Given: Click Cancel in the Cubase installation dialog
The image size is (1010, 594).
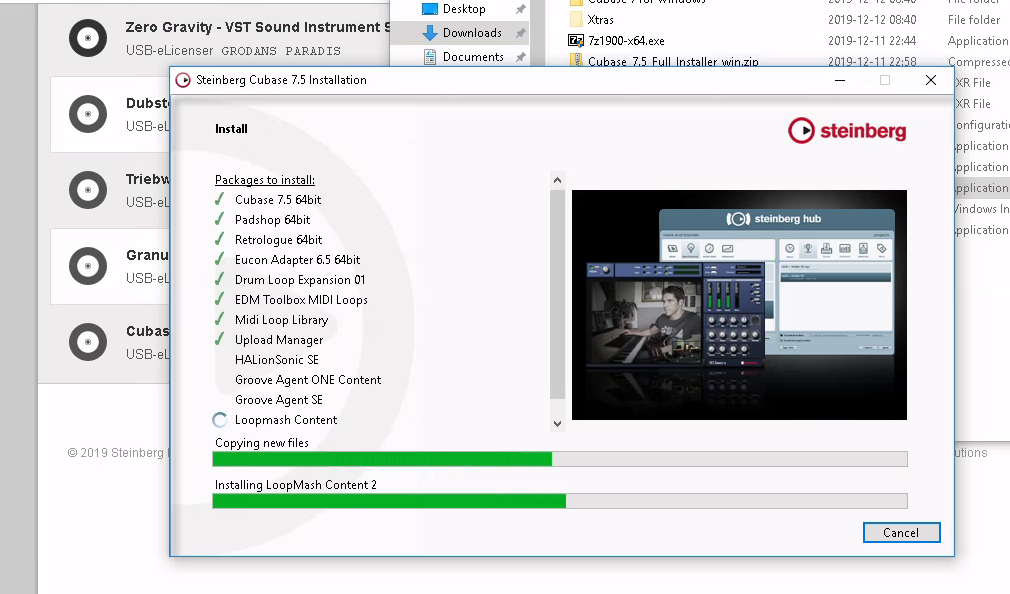Looking at the screenshot, I should coord(901,533).
